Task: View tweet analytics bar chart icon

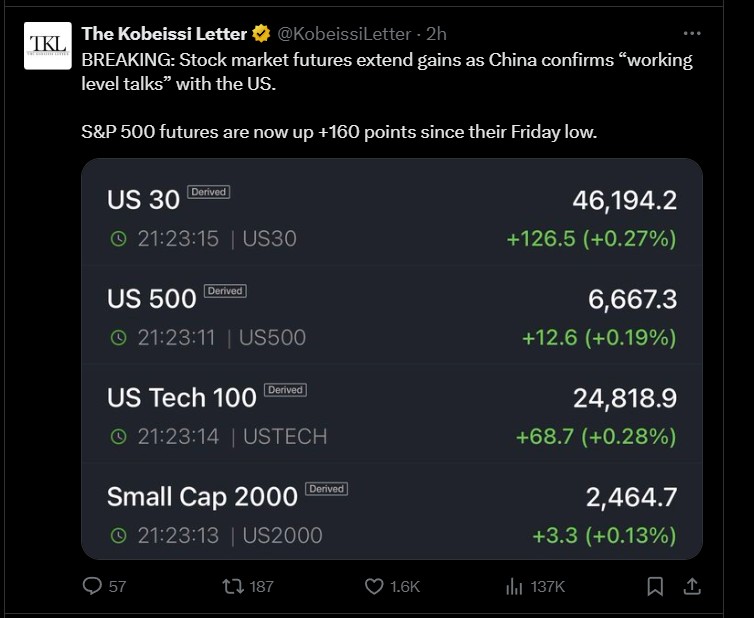Action: tap(516, 586)
